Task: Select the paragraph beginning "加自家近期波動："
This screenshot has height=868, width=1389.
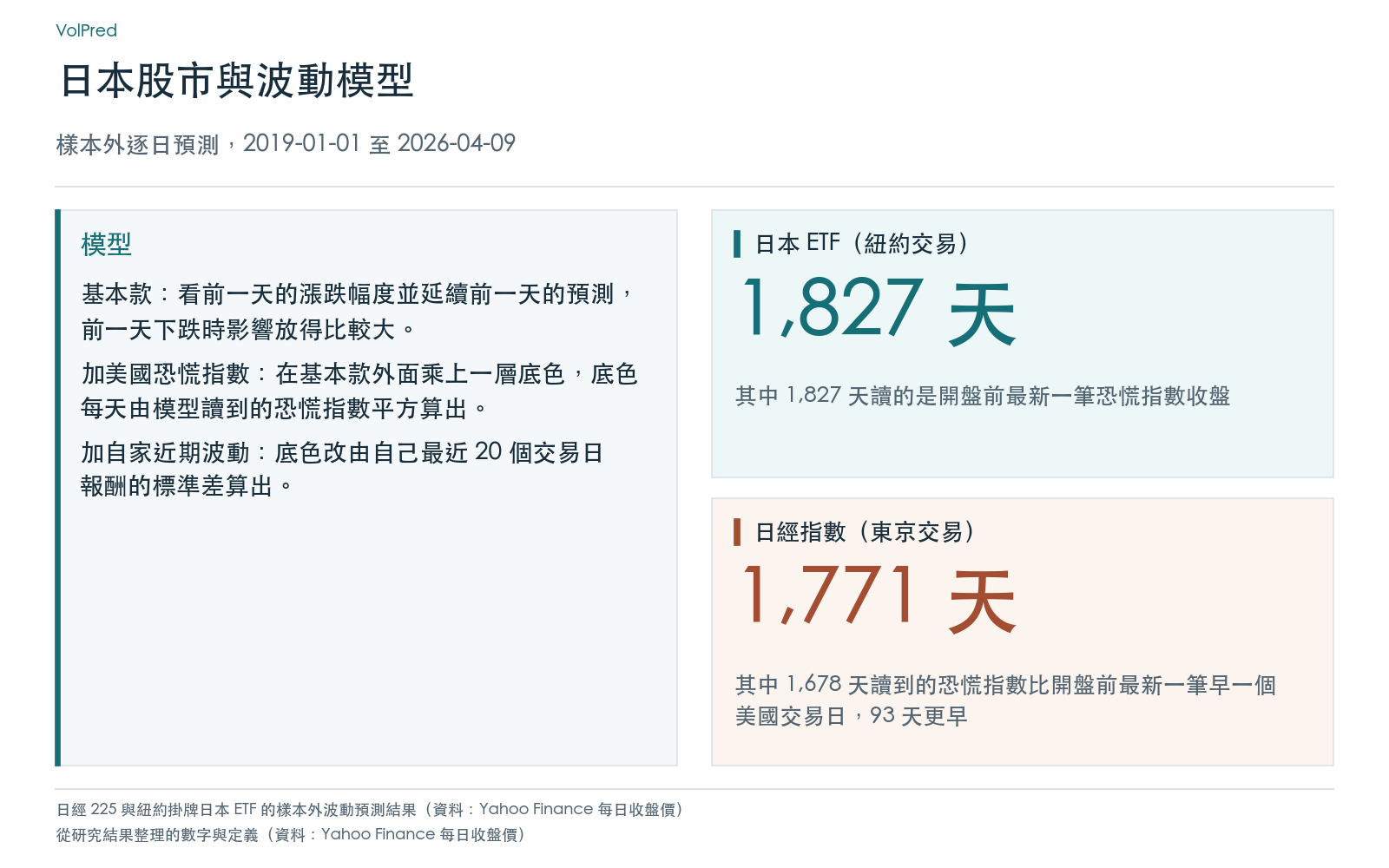Action: 342,469
